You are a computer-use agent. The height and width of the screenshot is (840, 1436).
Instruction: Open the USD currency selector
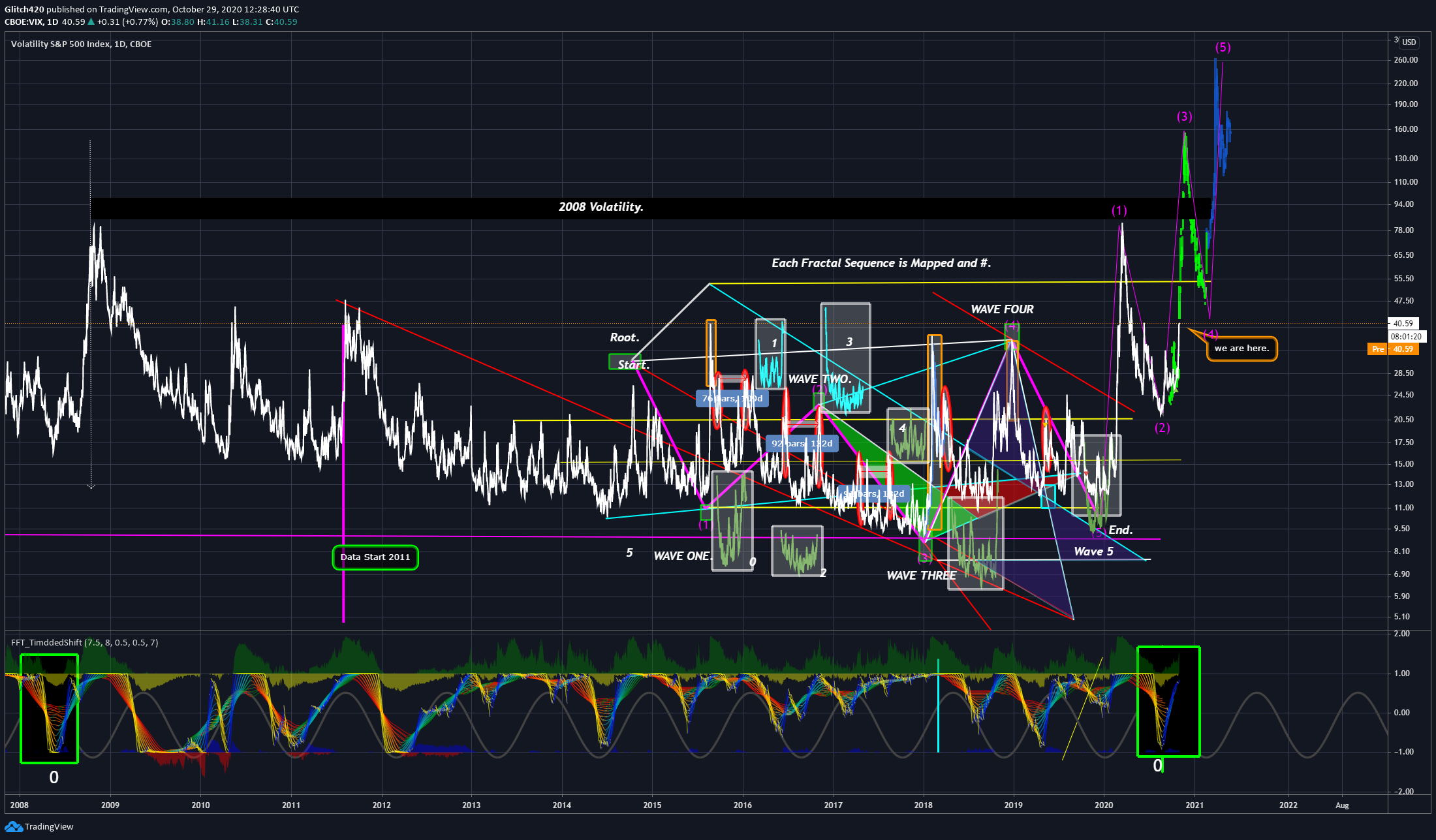pyautogui.click(x=1409, y=42)
